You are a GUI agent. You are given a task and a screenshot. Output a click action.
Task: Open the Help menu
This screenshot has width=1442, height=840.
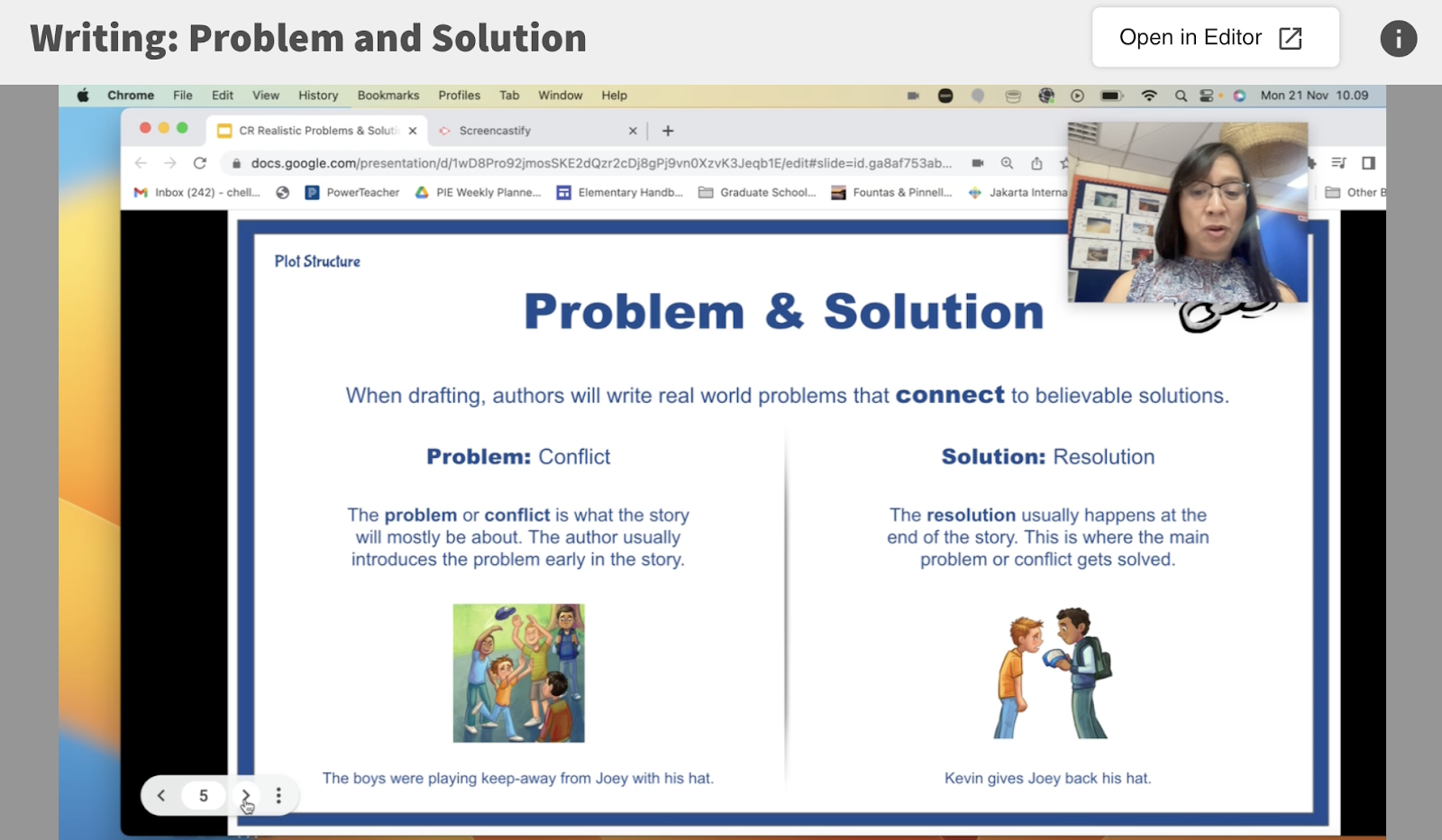615,96
